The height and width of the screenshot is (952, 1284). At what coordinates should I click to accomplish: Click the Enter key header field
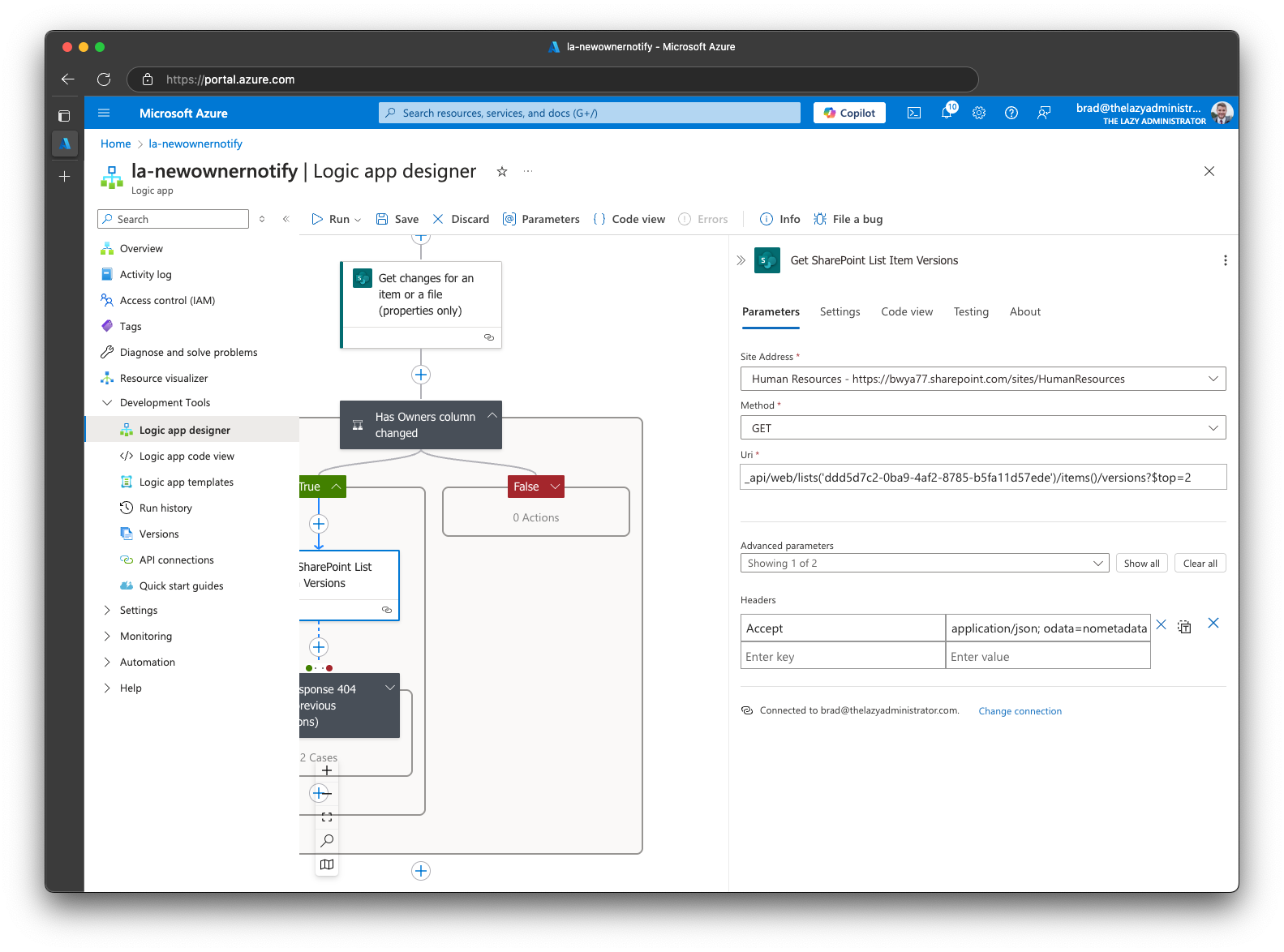pyautogui.click(x=843, y=656)
